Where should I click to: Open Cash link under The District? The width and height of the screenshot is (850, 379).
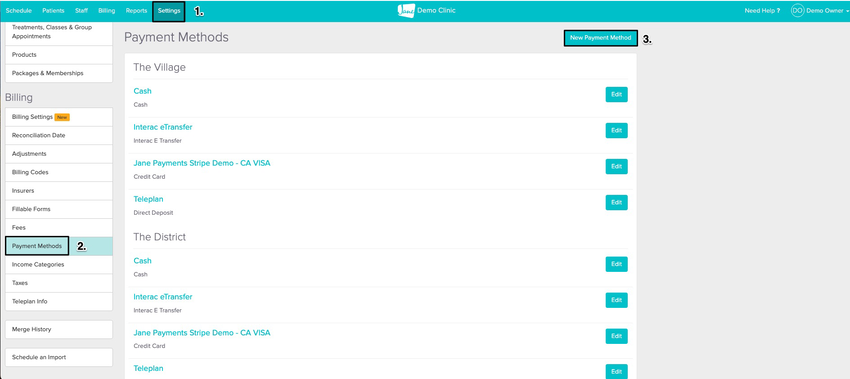click(x=142, y=261)
